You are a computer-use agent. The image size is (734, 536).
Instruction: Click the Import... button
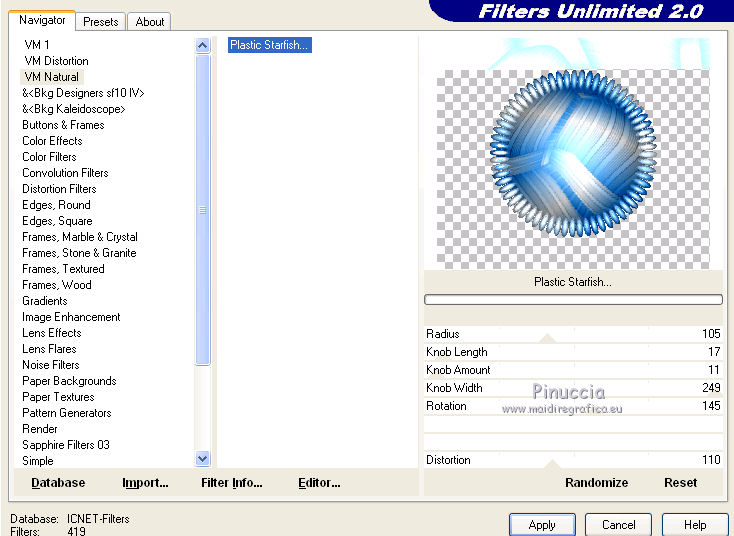[x=145, y=483]
